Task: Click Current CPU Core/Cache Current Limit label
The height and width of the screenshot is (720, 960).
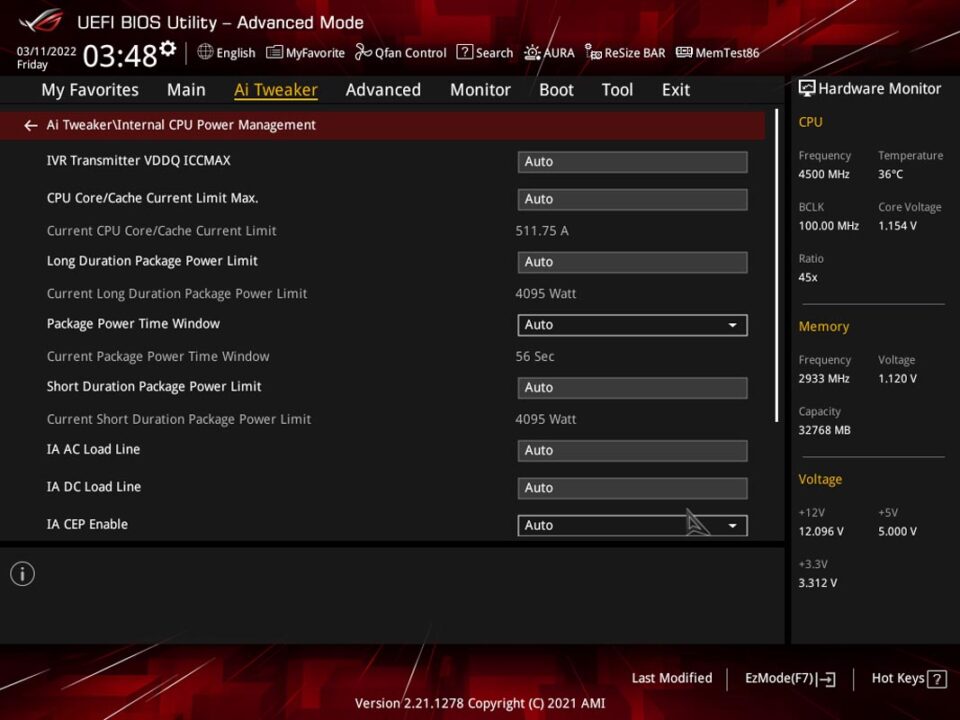Action: [162, 231]
